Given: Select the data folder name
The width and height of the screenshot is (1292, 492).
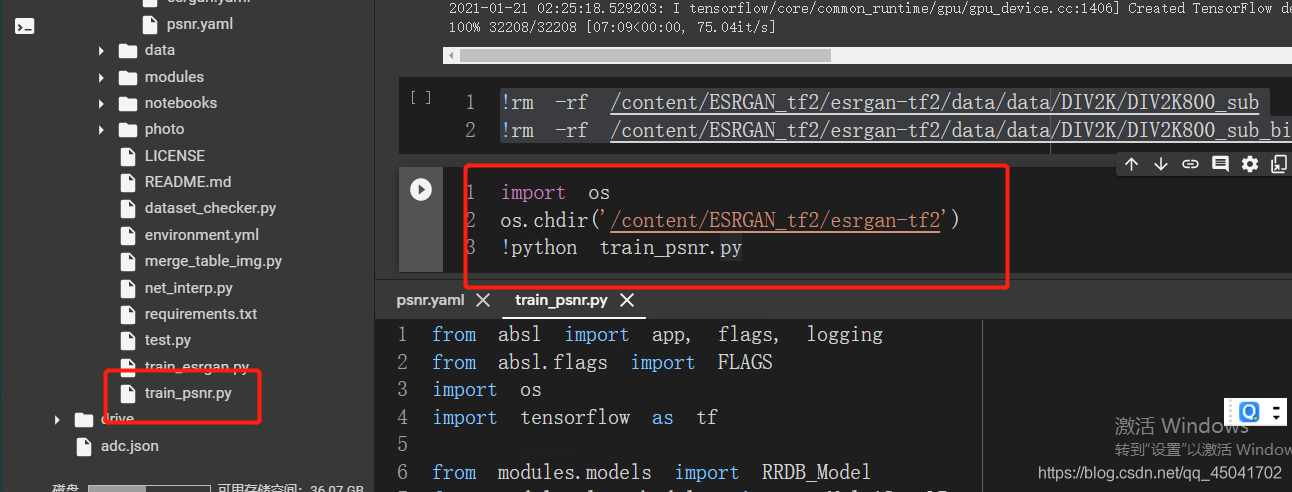Looking at the screenshot, I should tap(160, 50).
